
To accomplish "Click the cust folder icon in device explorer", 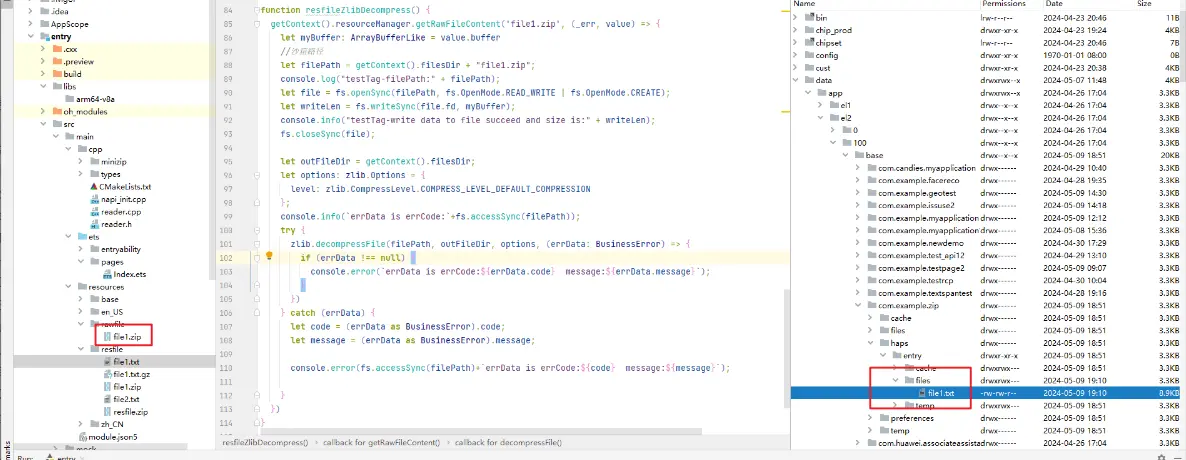I will [810, 67].
